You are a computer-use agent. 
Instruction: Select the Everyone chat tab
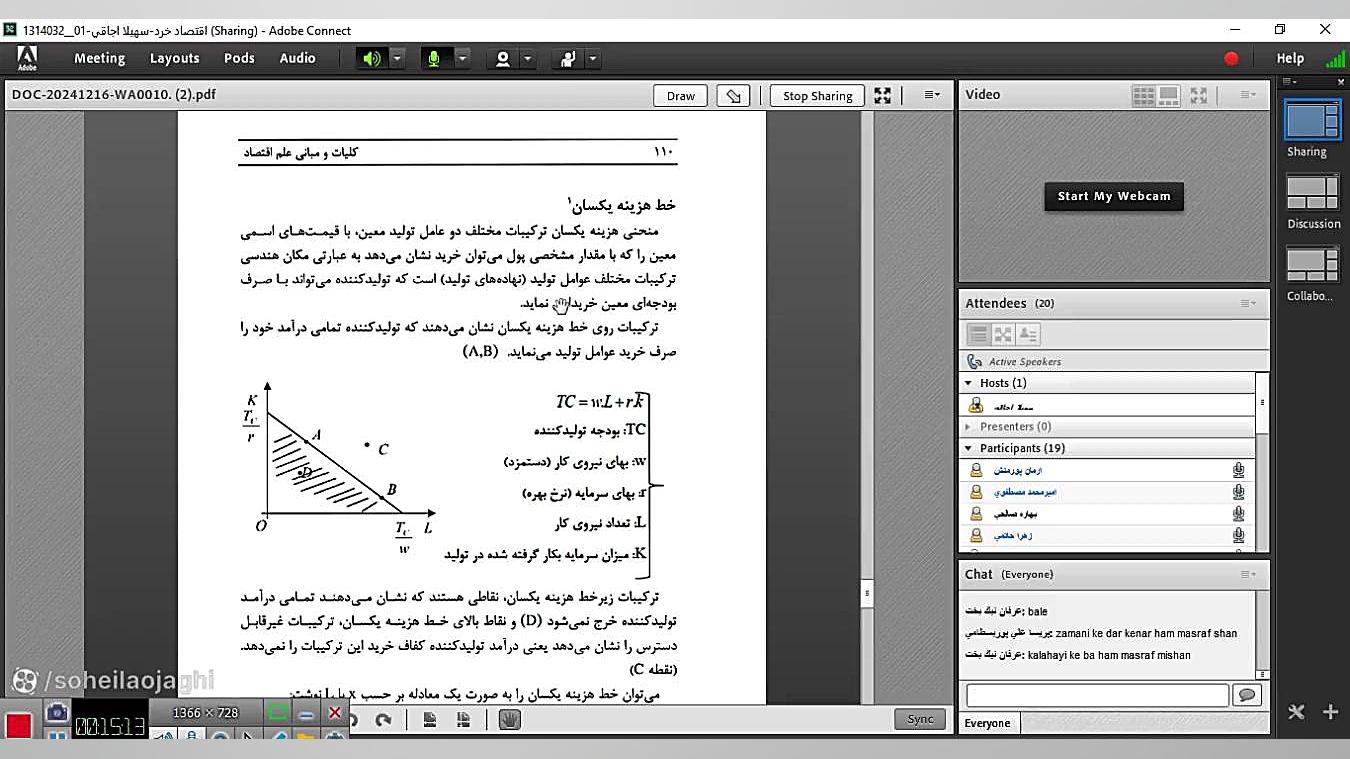point(988,723)
